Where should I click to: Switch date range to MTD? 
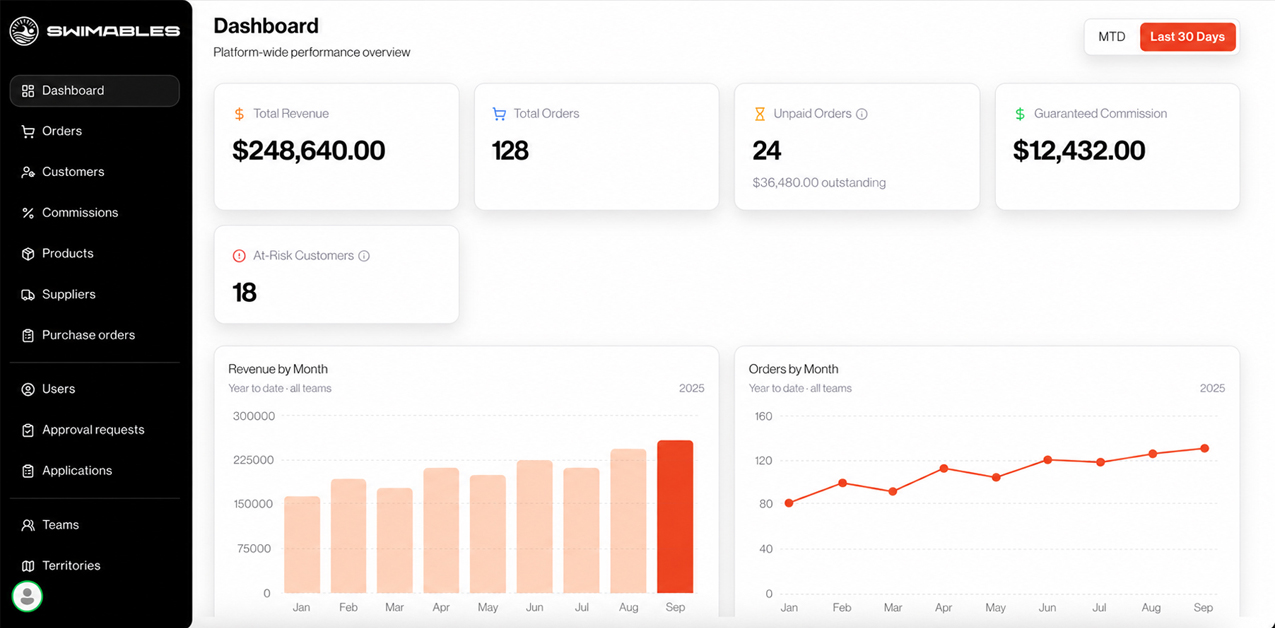(1112, 37)
